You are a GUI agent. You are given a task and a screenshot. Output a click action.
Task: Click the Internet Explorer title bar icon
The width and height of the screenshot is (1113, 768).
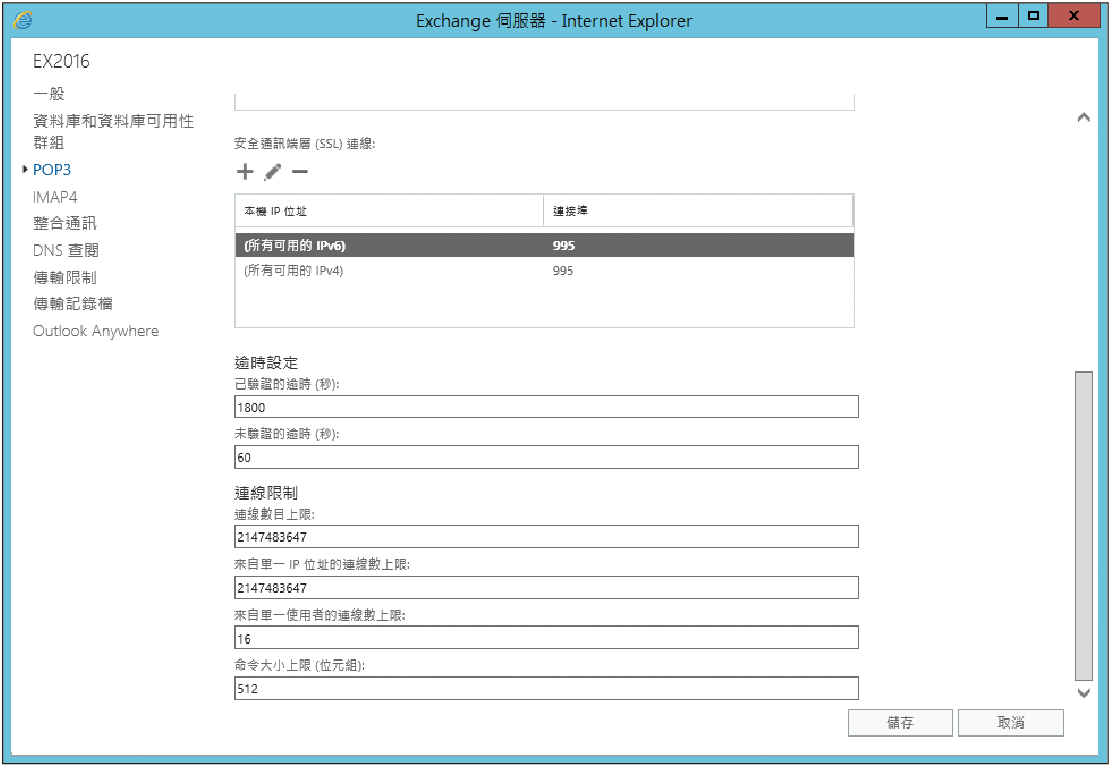click(23, 21)
